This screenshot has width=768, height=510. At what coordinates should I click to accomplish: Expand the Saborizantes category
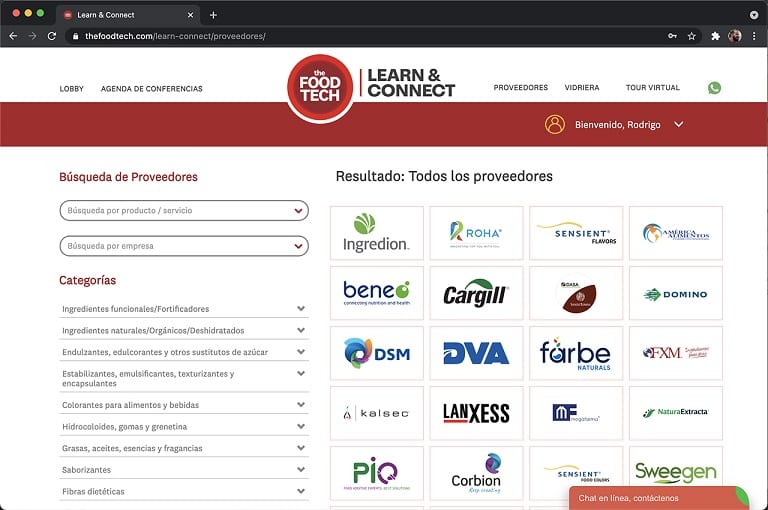click(x=184, y=469)
